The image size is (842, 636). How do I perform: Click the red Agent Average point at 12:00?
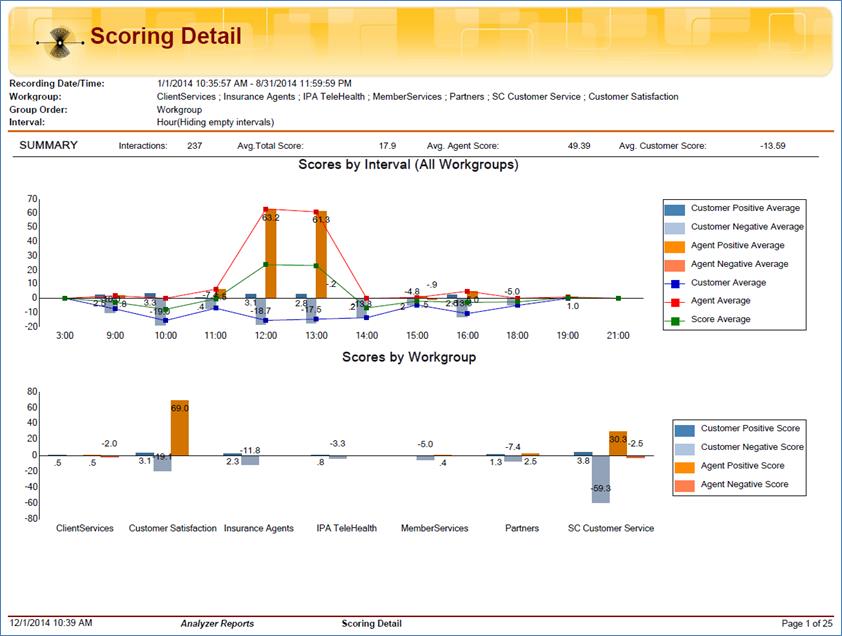tap(266, 209)
